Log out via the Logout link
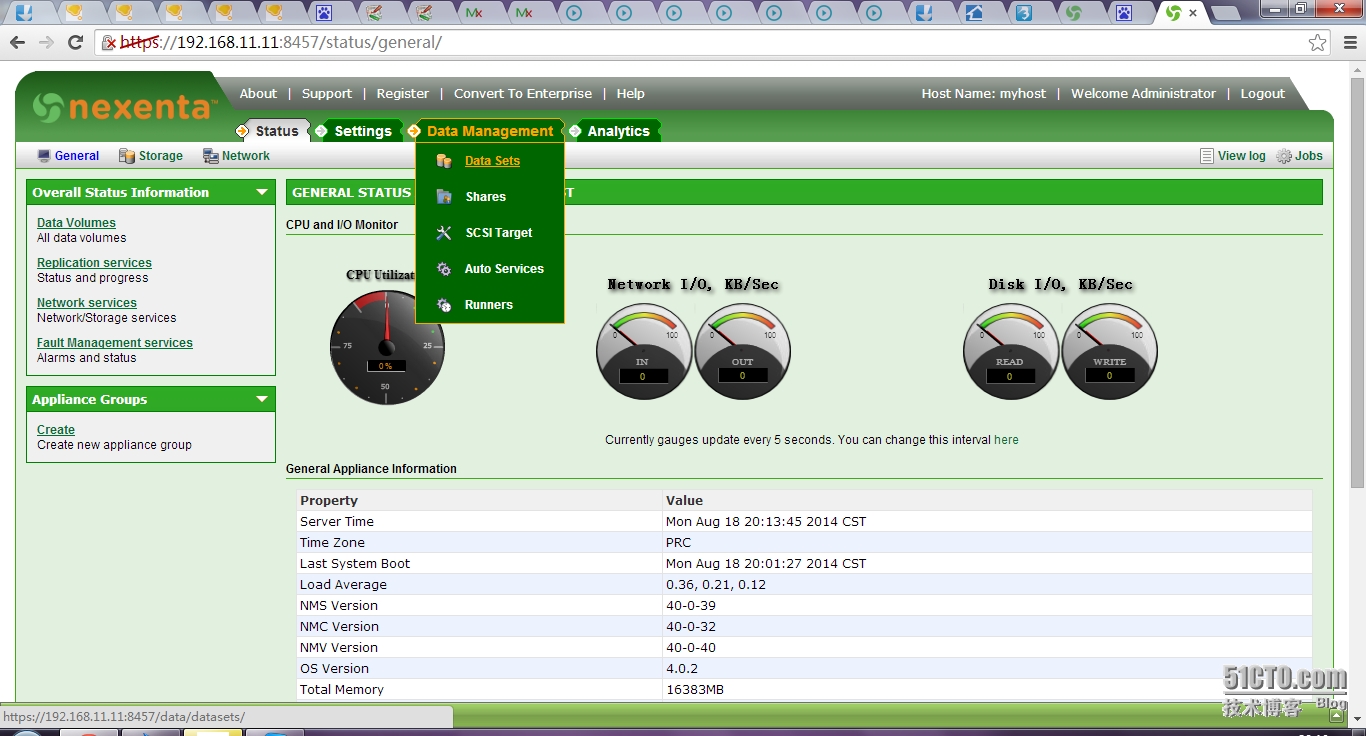The width and height of the screenshot is (1366, 736). tap(1263, 93)
